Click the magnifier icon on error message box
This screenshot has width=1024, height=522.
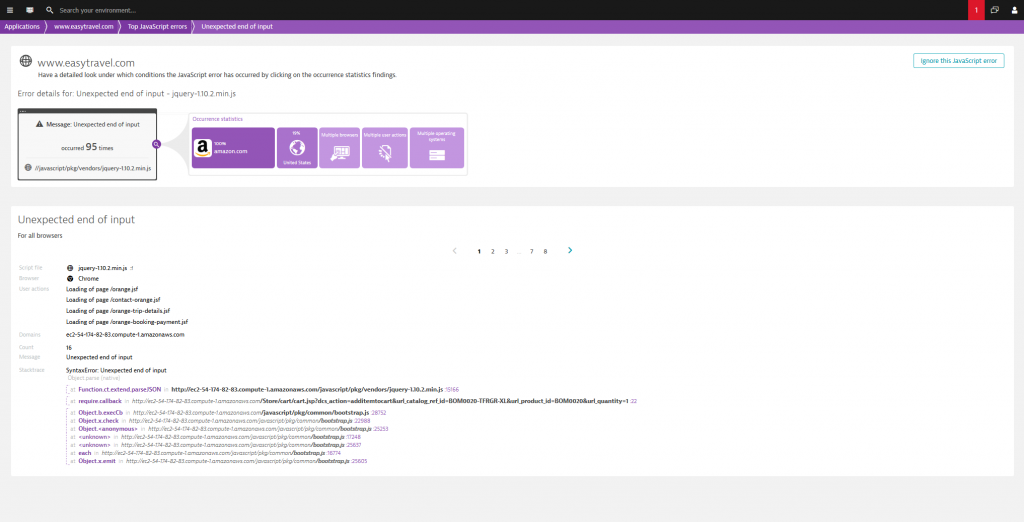point(156,144)
